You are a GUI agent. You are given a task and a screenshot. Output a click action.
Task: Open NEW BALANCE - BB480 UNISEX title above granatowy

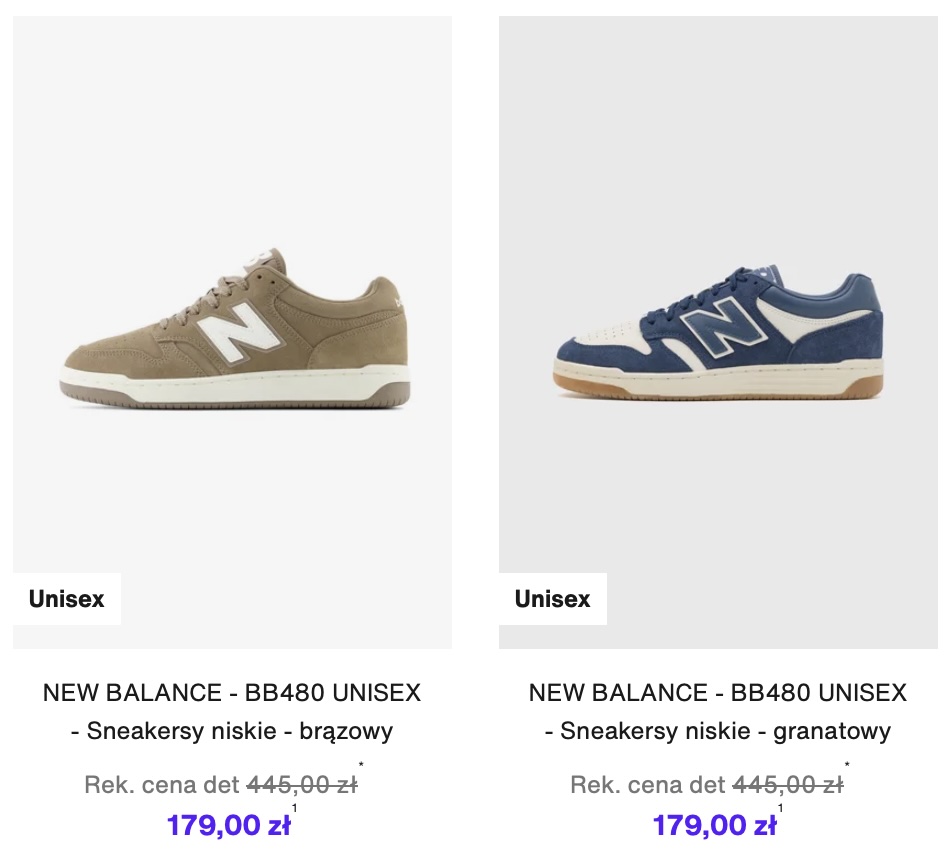point(718,692)
